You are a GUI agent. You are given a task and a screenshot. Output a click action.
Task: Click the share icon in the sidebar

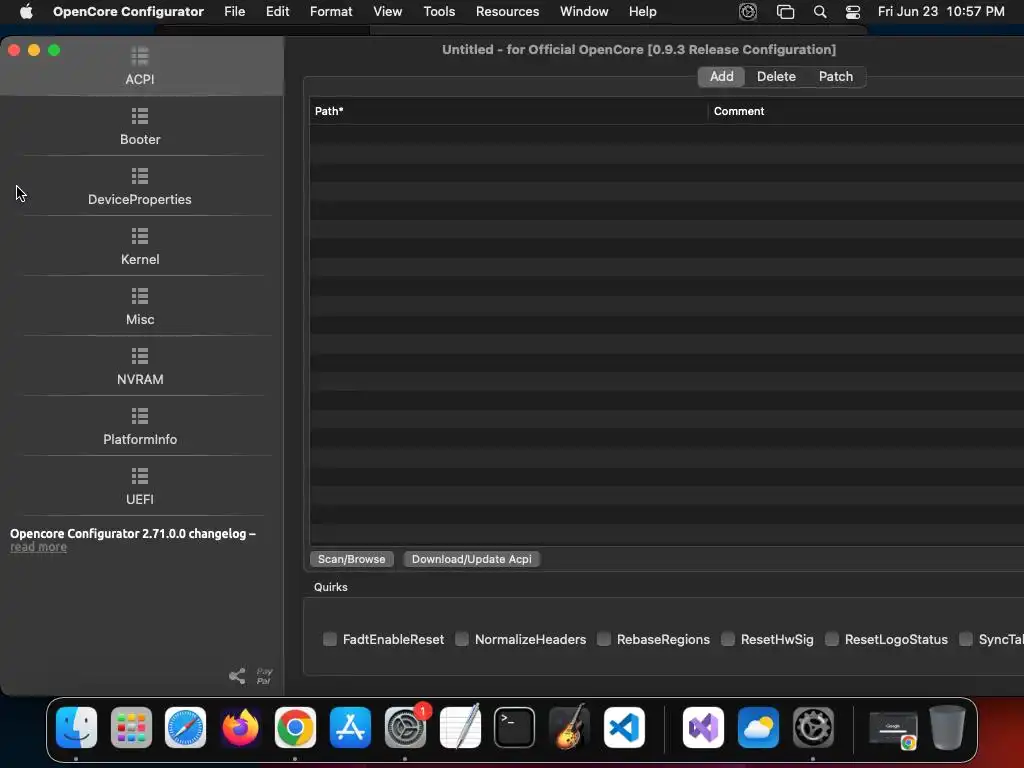pos(237,676)
